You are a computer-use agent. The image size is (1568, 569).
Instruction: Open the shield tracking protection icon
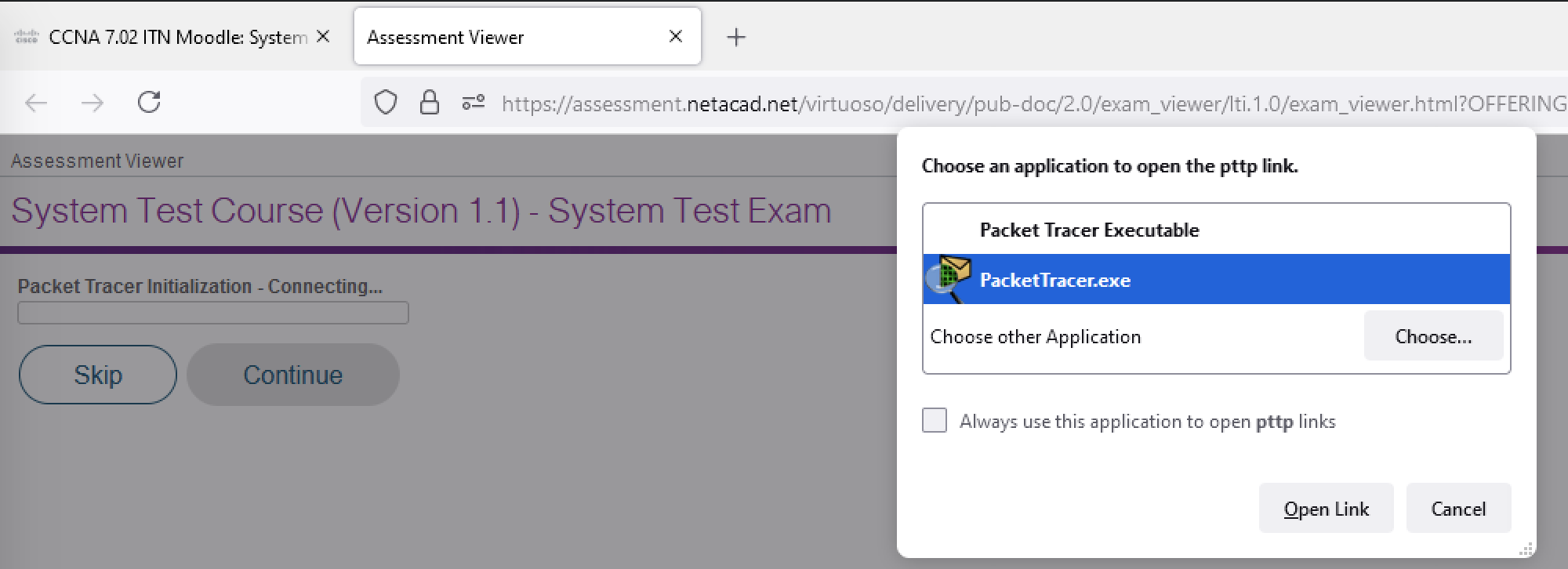coord(385,103)
